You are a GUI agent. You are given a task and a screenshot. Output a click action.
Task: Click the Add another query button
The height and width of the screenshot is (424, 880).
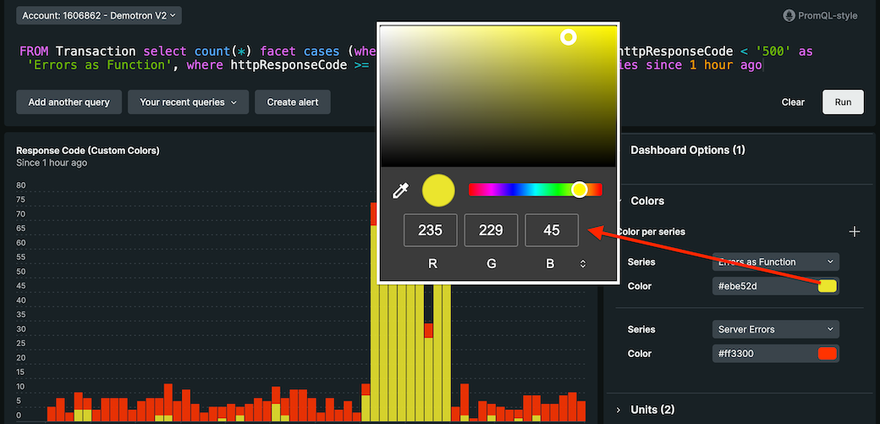coord(69,102)
